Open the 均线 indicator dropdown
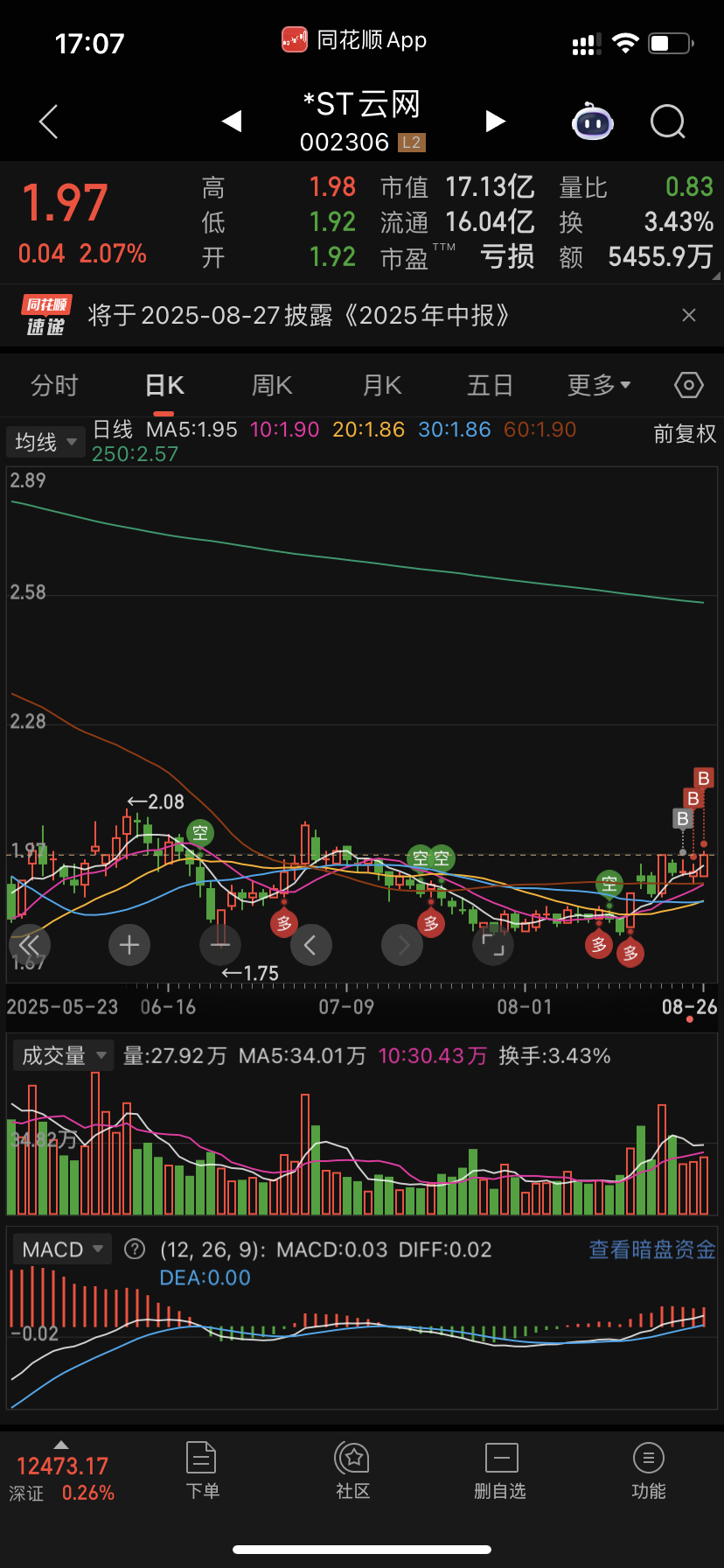The image size is (724, 1568). [x=45, y=442]
